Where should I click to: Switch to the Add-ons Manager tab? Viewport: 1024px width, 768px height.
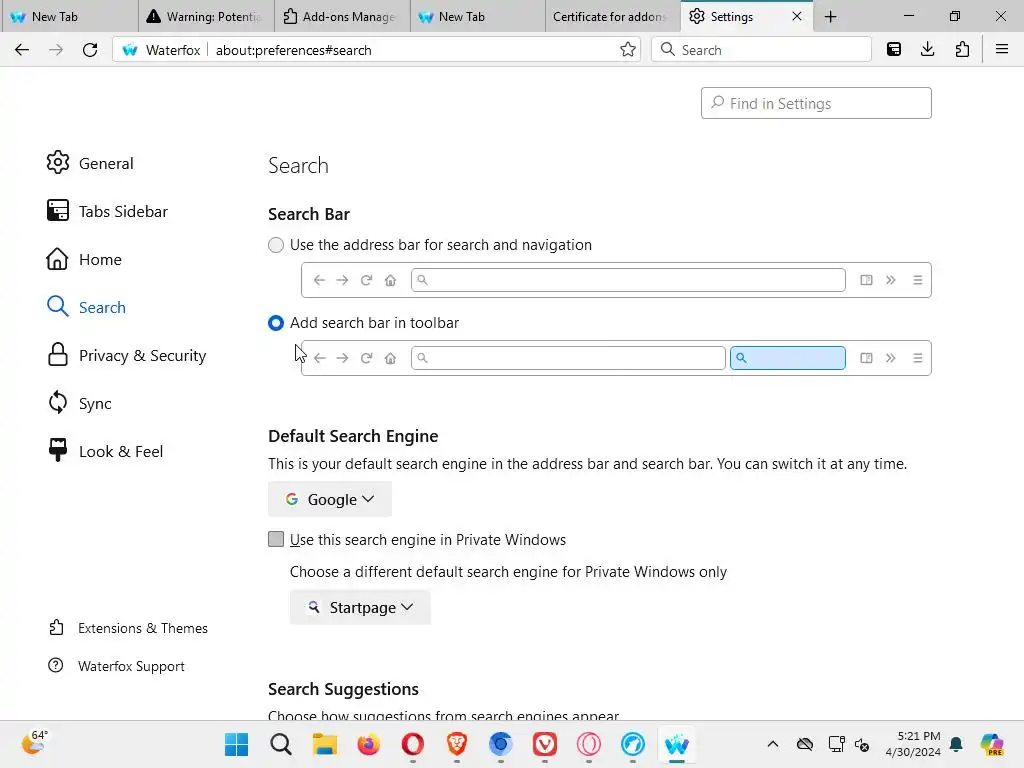[x=342, y=16]
